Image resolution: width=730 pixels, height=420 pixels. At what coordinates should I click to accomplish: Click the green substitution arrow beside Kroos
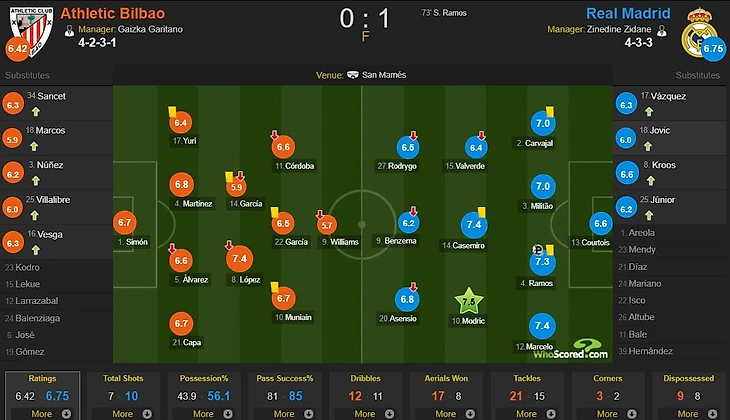point(650,180)
